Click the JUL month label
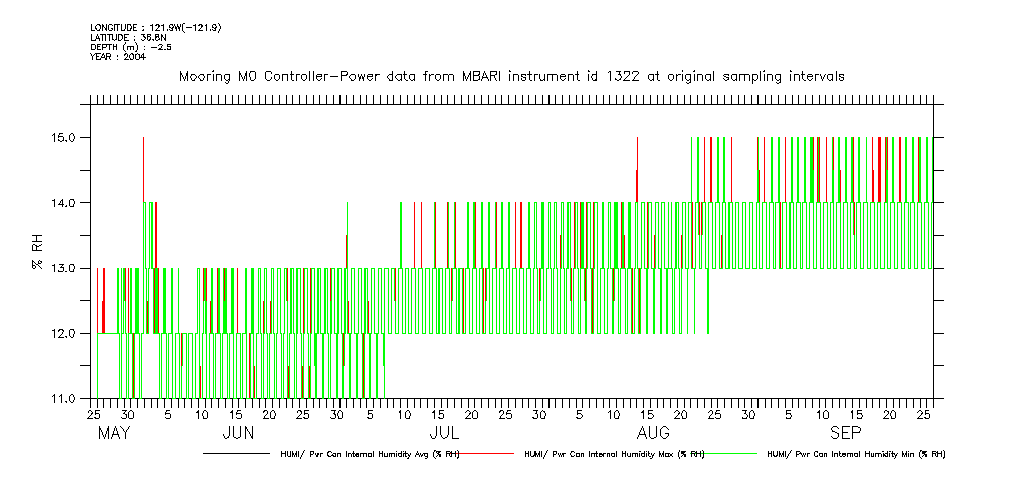Screen dimensions: 1009x504 pos(444,434)
